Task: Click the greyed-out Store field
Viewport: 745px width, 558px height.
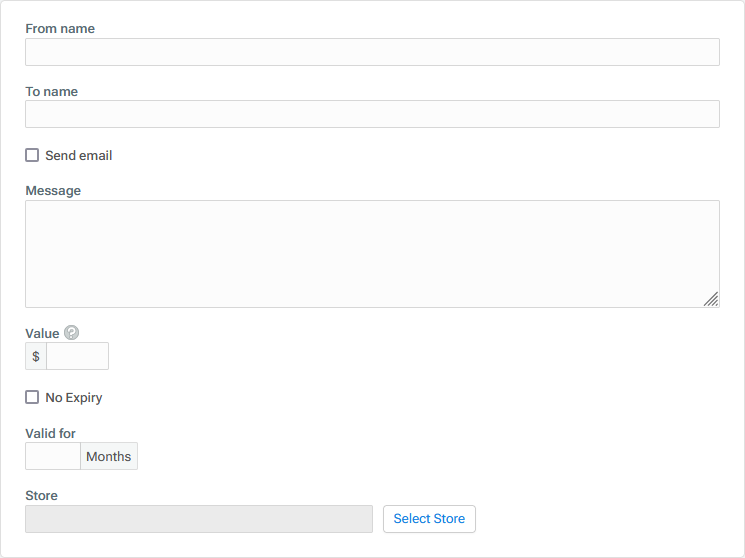Action: [199, 519]
